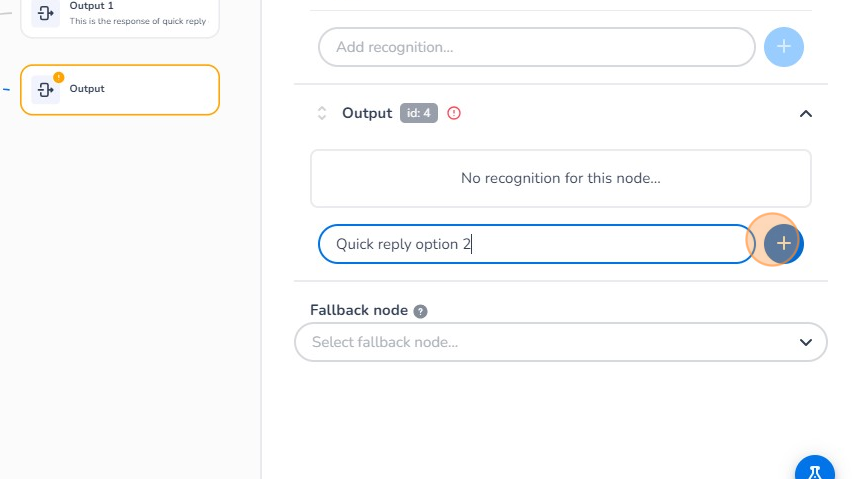Collapse the Output section with the chevron
The height and width of the screenshot is (479, 860).
click(x=806, y=113)
